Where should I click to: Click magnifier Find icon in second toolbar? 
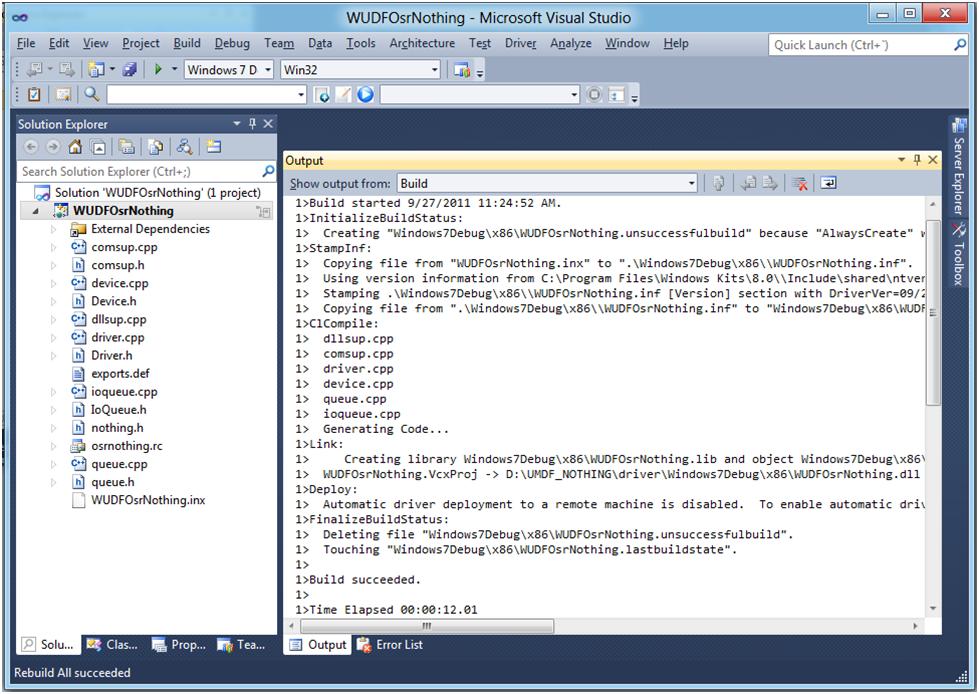pos(92,95)
